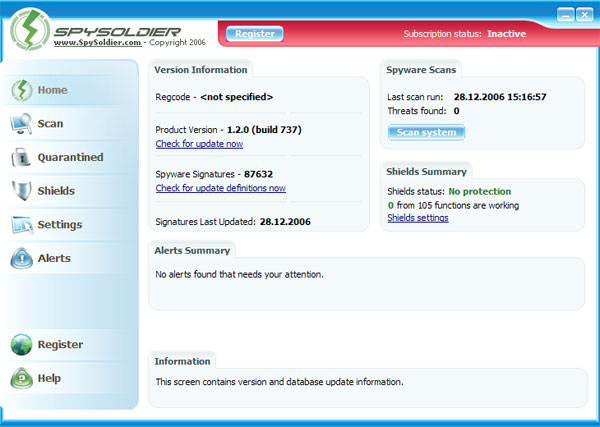
Task: Open the Settings section label
Action: 60,225
